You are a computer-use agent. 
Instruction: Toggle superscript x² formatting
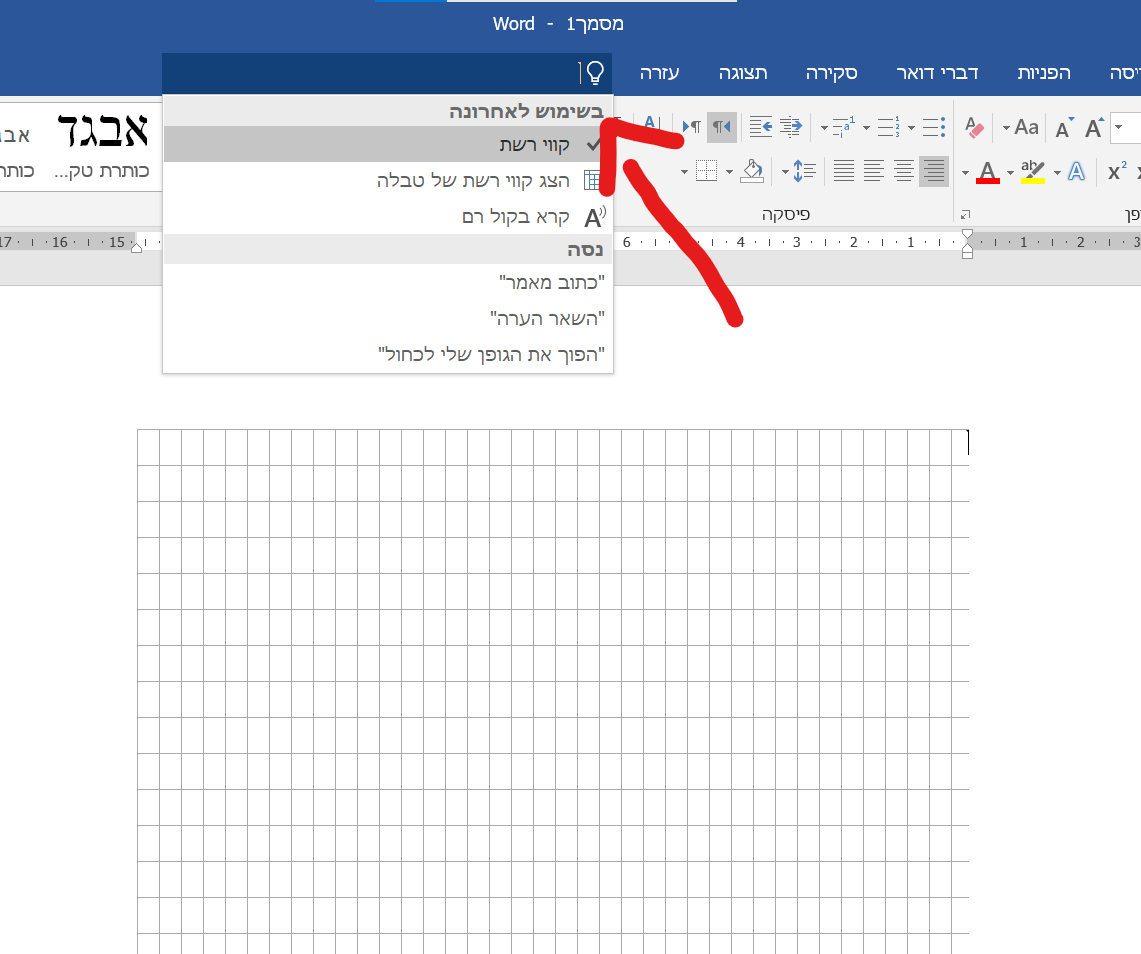coord(1117,172)
